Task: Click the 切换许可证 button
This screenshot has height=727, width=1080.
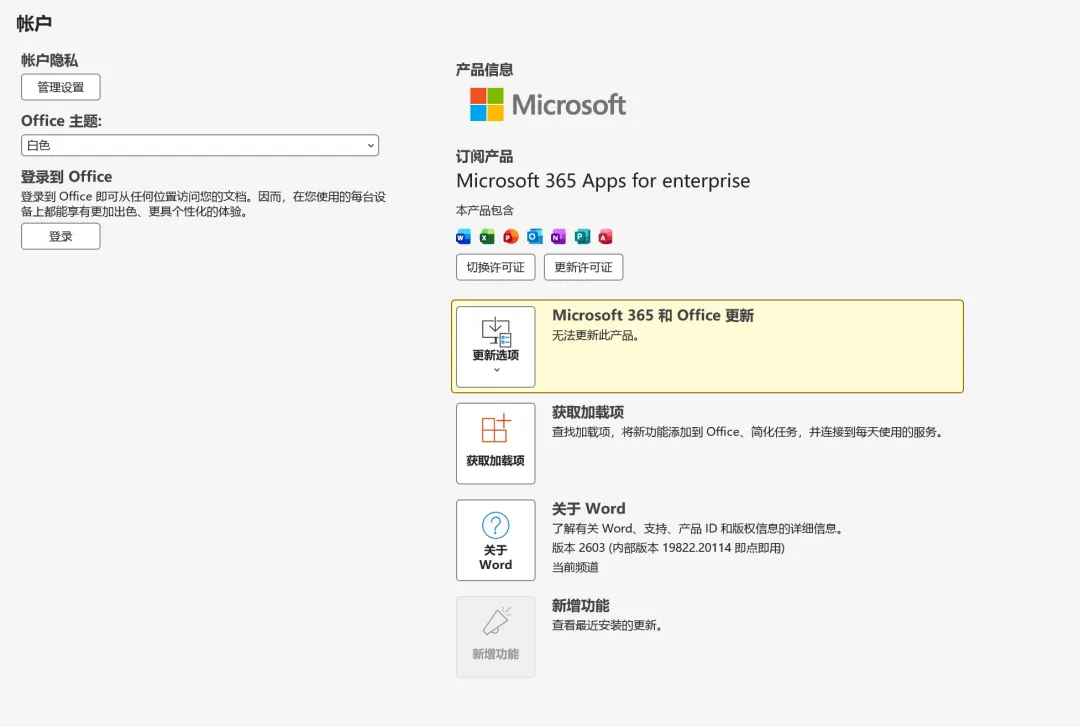Action: (496, 267)
